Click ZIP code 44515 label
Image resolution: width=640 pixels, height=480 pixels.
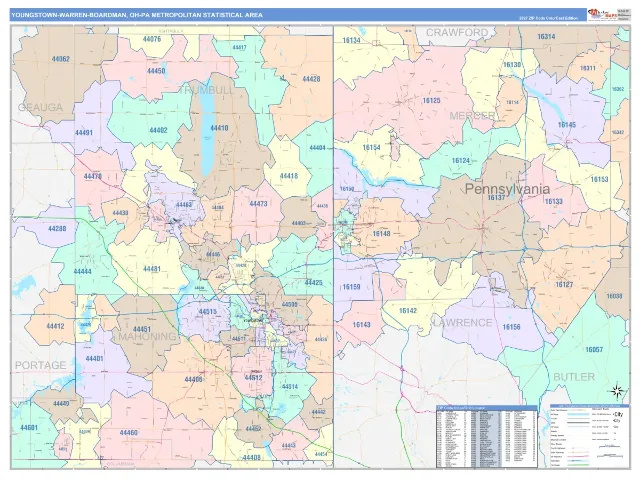tap(208, 312)
